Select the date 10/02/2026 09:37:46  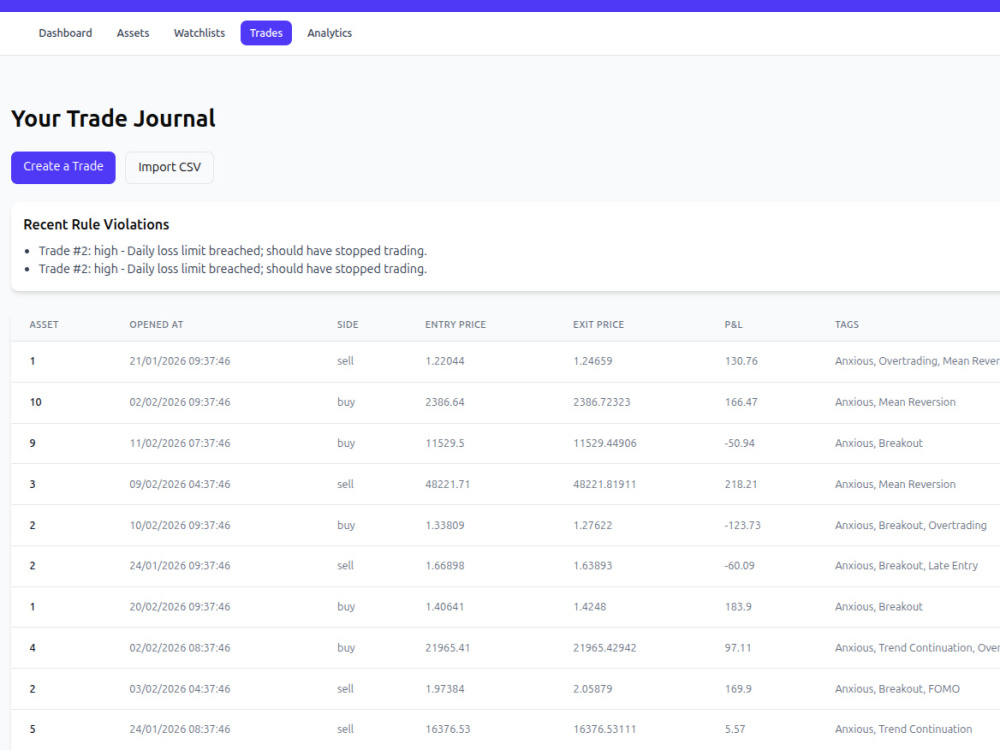180,526
